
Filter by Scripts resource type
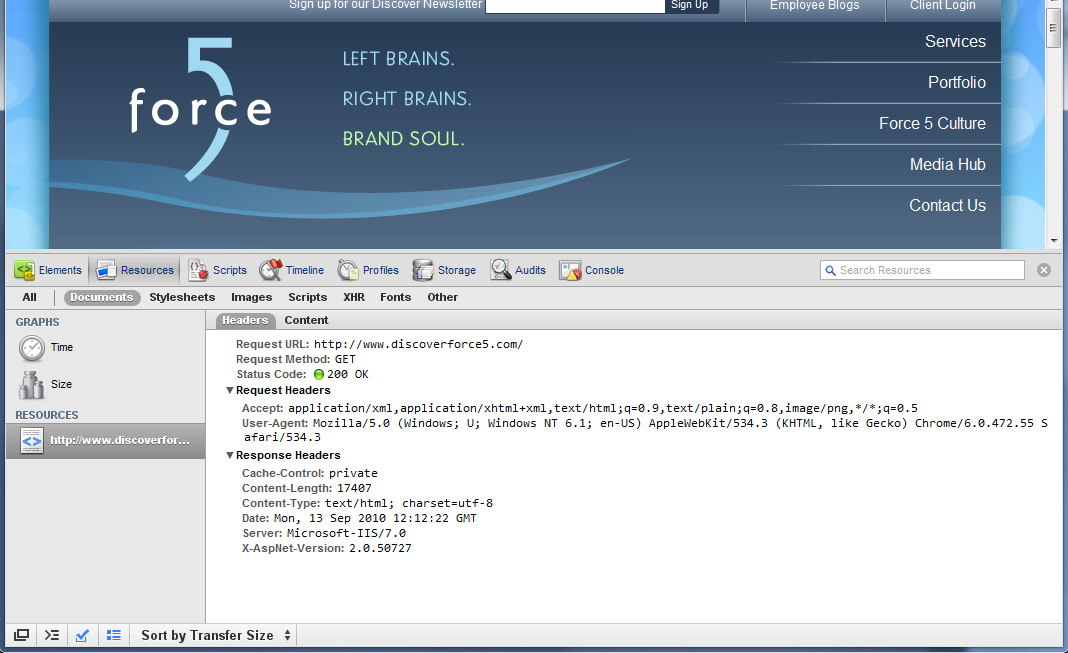(x=307, y=298)
